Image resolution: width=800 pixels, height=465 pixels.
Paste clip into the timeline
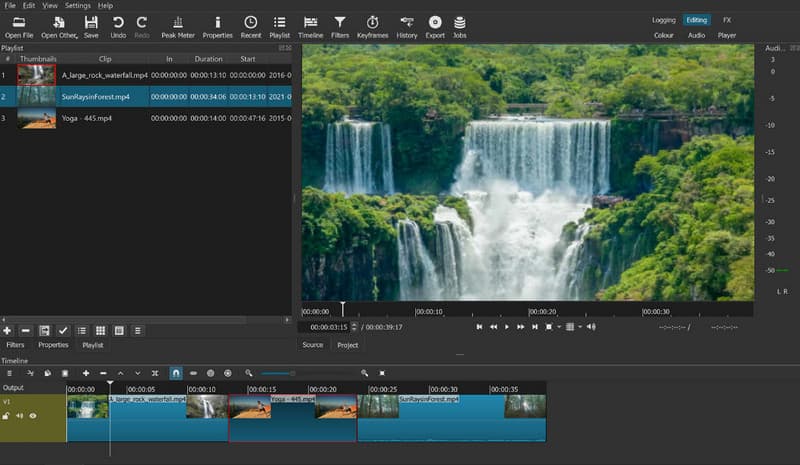[65, 373]
